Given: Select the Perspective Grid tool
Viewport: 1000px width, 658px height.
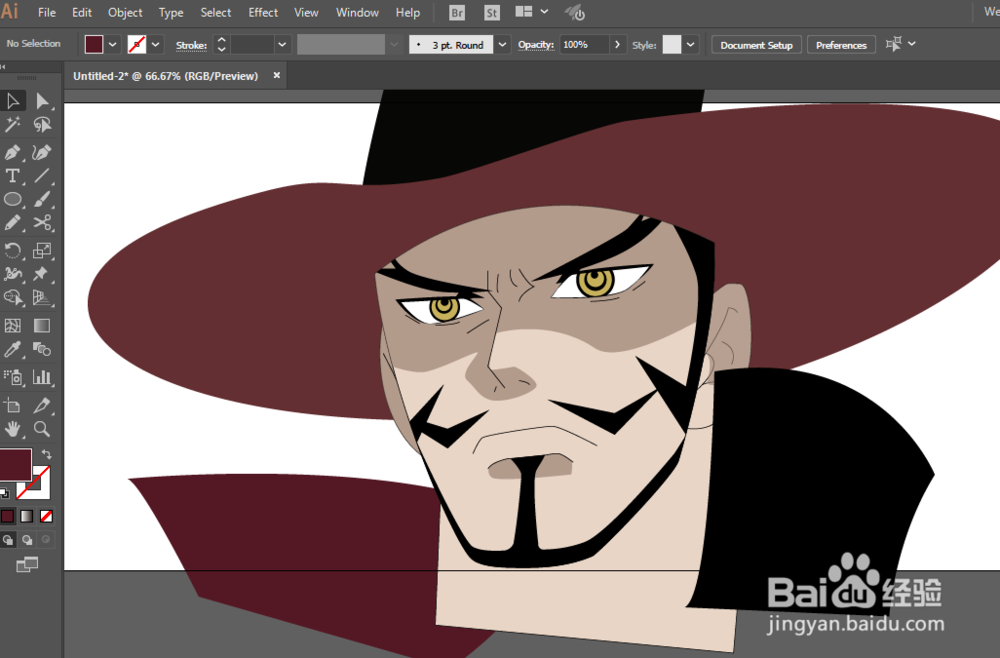Looking at the screenshot, I should pyautogui.click(x=42, y=298).
